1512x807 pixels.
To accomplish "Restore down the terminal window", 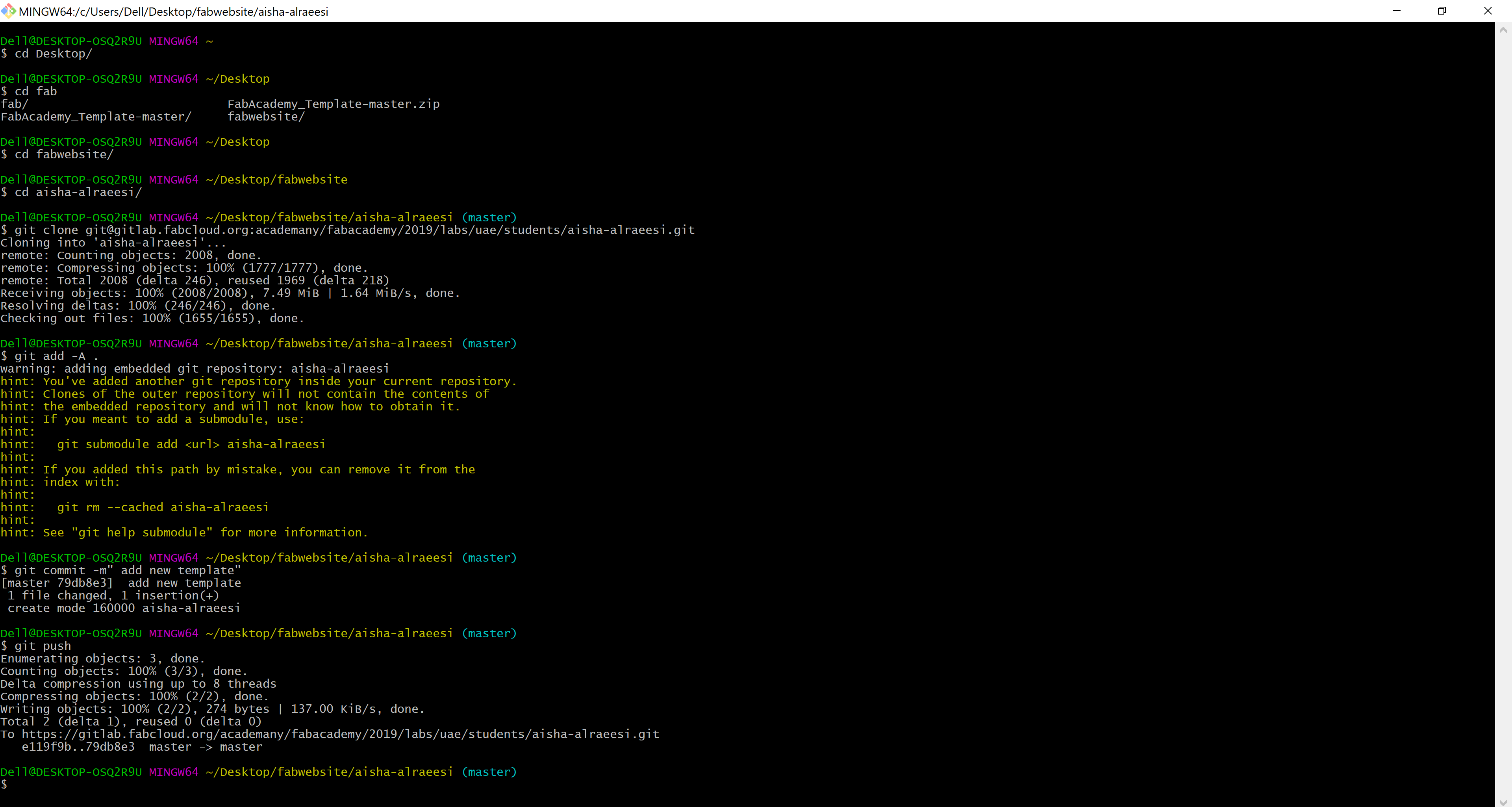I will point(1442,11).
